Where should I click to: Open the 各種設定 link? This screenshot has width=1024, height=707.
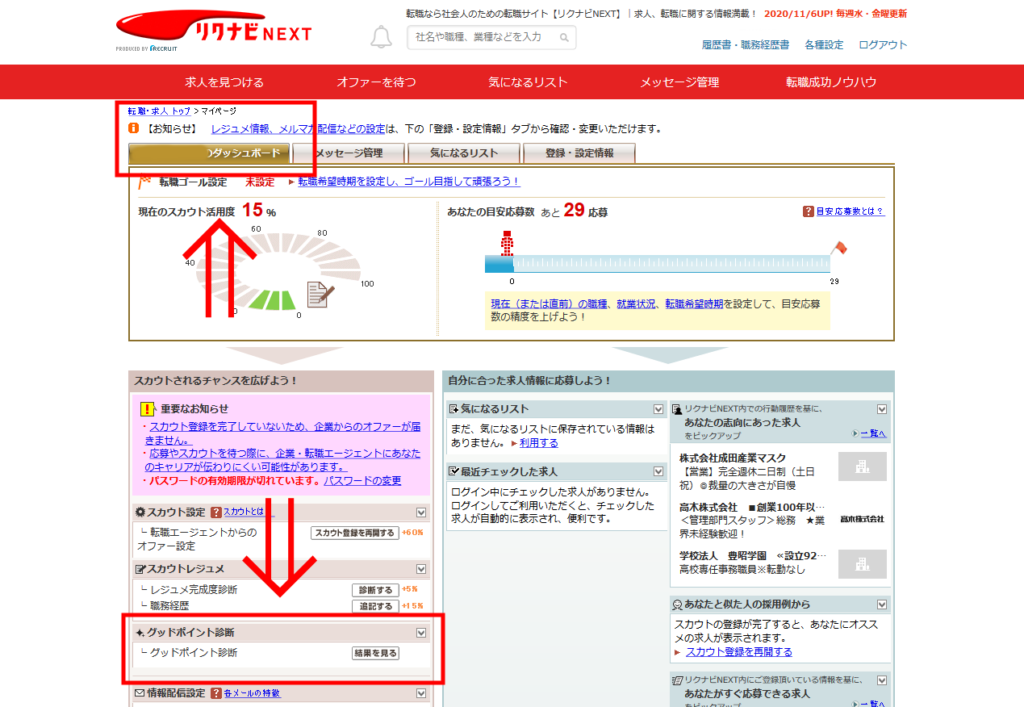pyautogui.click(x=824, y=44)
